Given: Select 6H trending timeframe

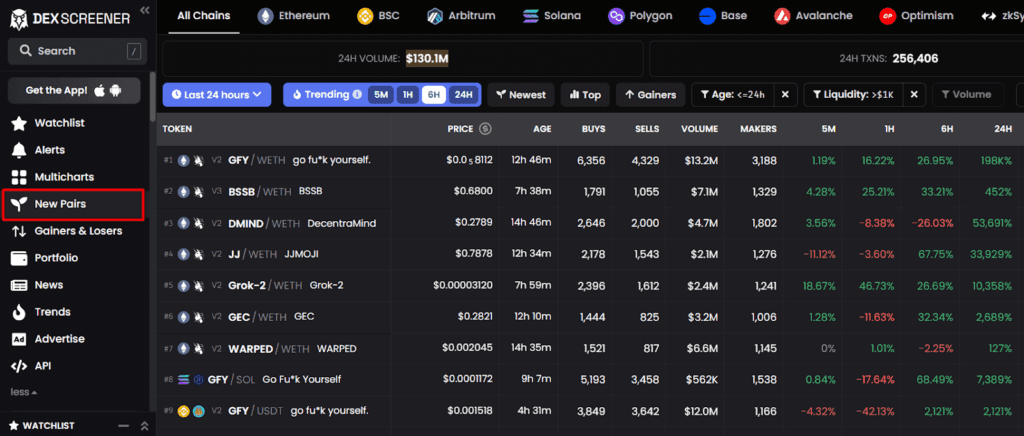Looking at the screenshot, I should [433, 95].
